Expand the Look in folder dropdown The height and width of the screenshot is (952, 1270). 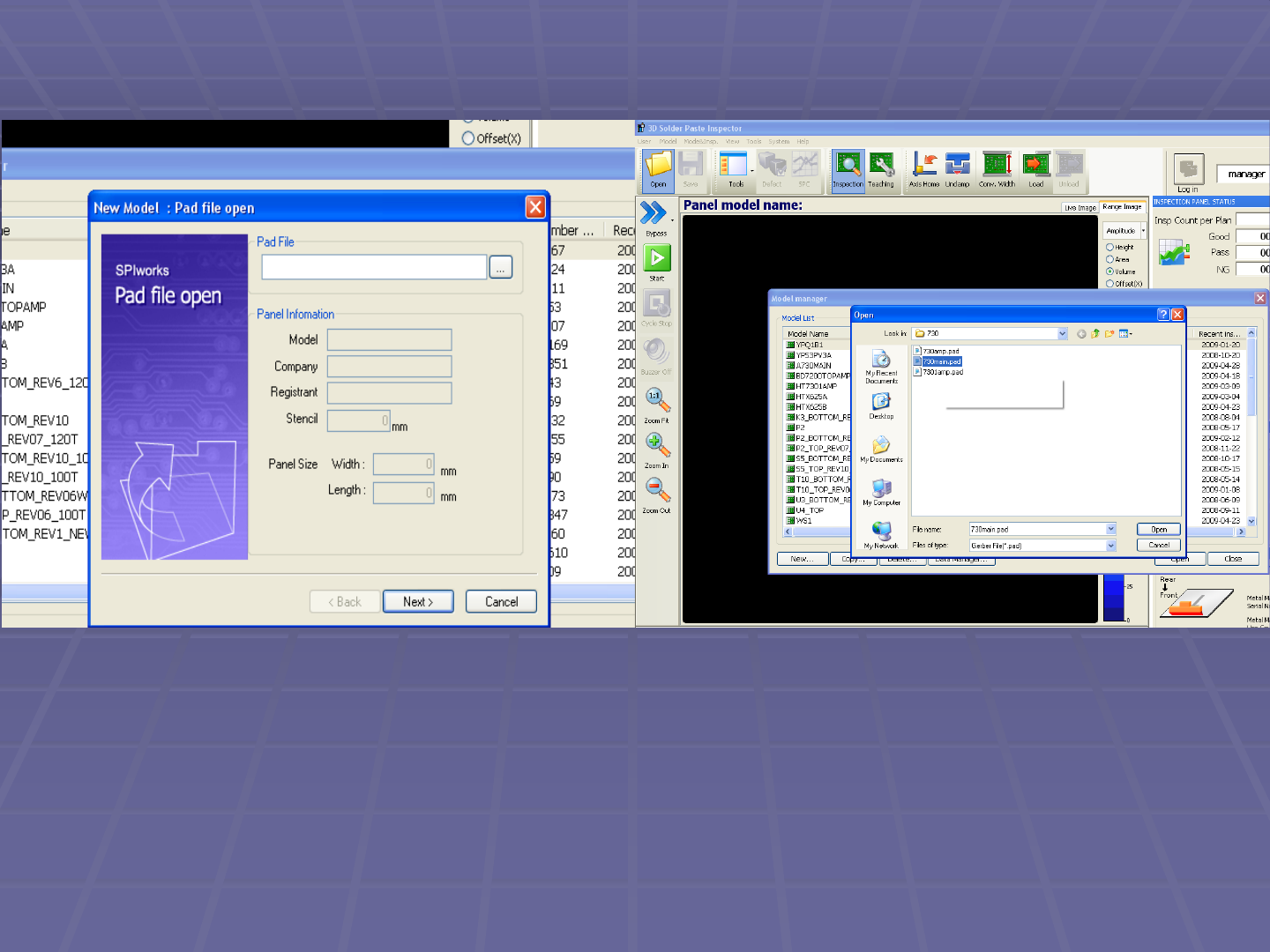pos(1063,334)
